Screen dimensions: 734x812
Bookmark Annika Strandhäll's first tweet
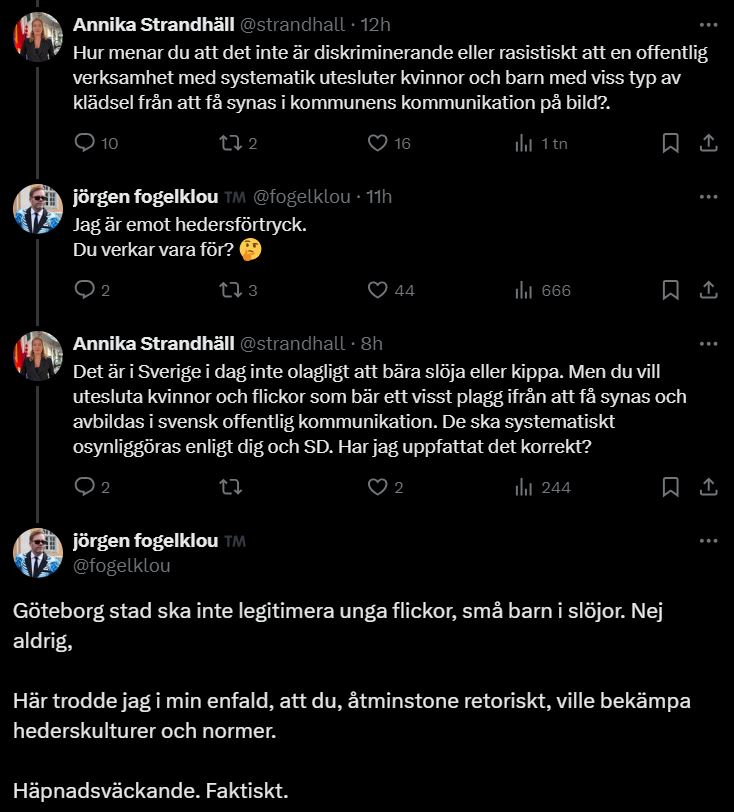point(671,143)
